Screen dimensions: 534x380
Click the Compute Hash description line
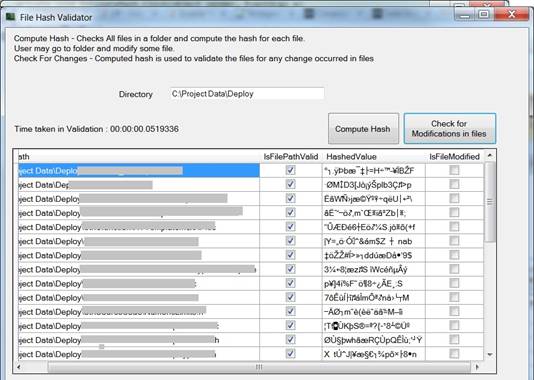coord(159,38)
